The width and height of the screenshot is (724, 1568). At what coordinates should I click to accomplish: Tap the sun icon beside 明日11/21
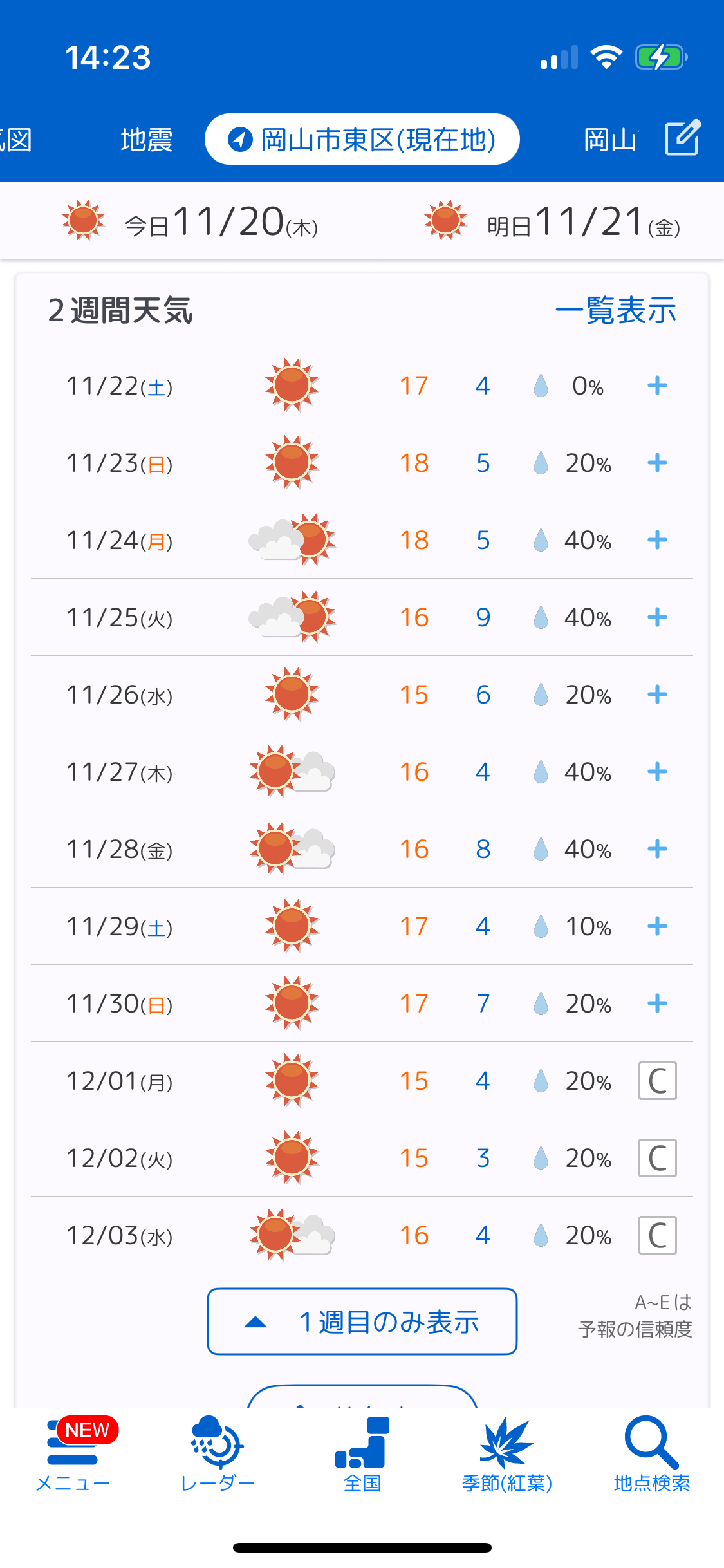coord(445,220)
